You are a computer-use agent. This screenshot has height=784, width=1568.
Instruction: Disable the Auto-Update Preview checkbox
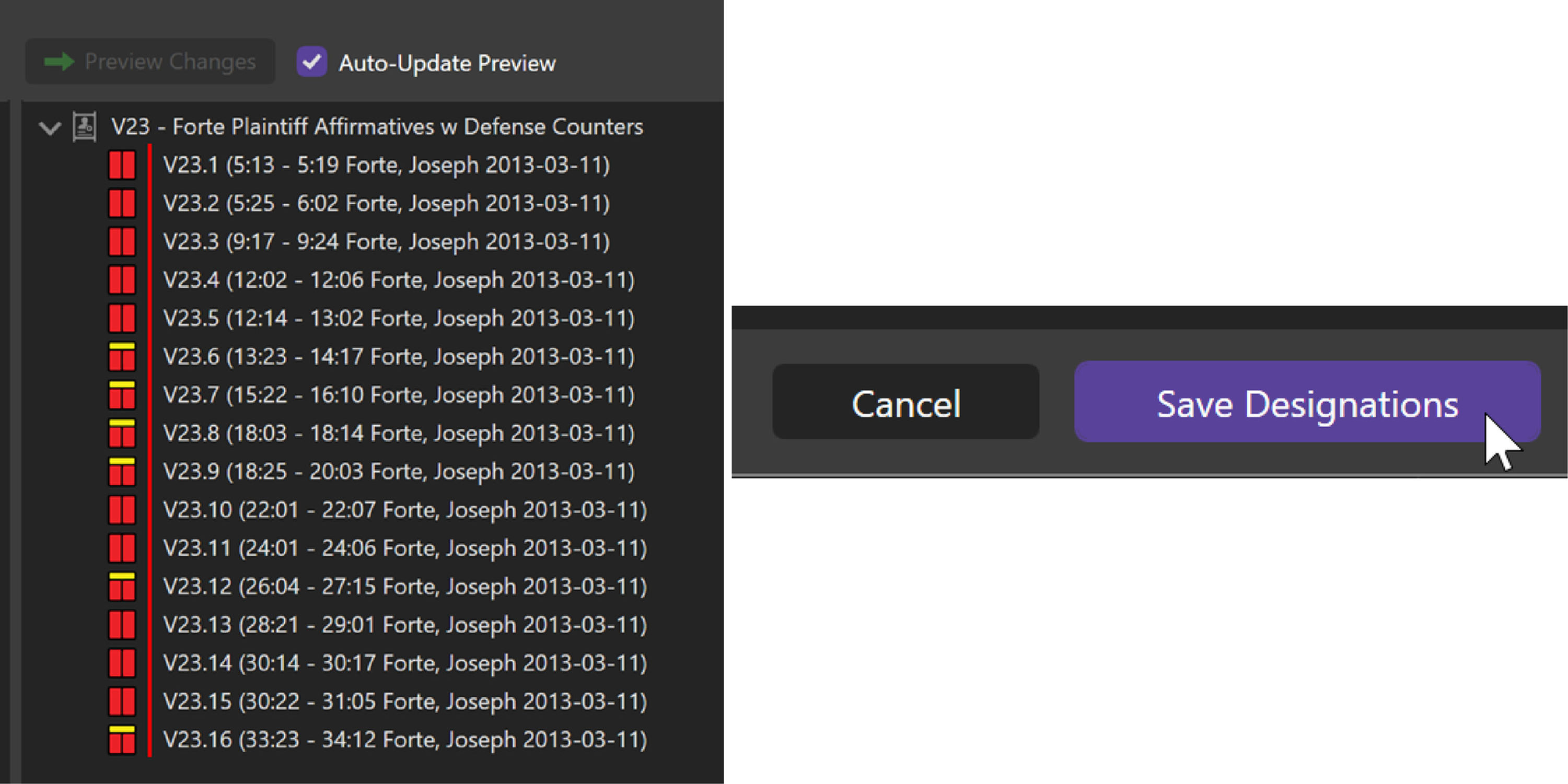pyautogui.click(x=311, y=62)
